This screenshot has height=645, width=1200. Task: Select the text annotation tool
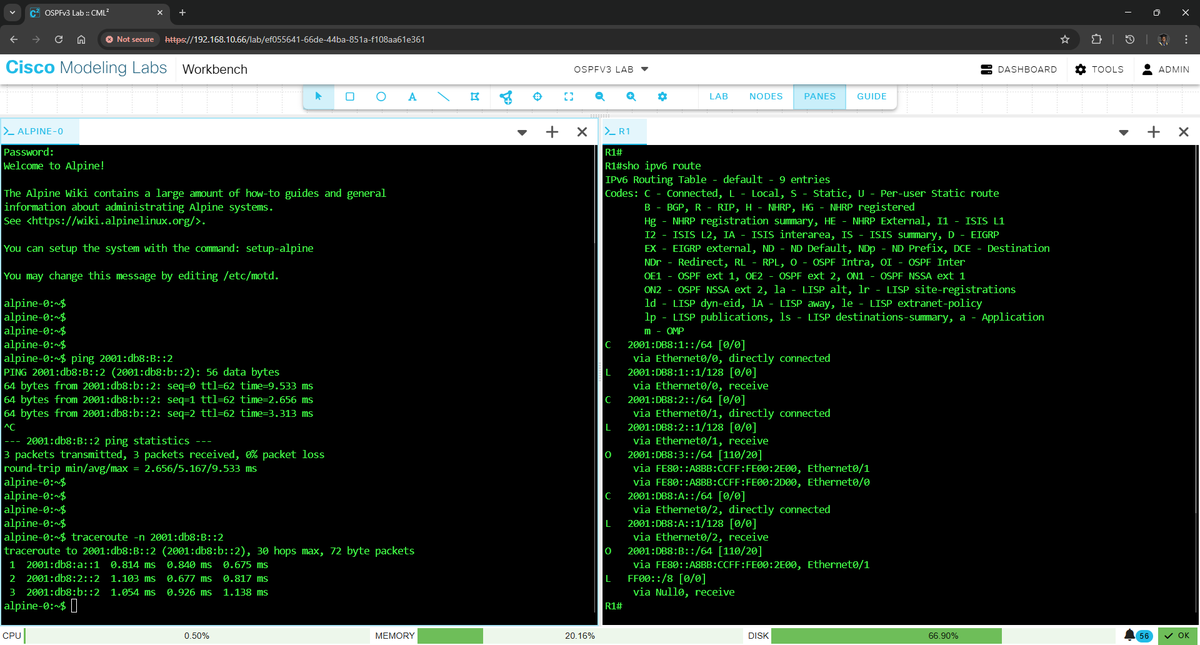click(x=412, y=96)
